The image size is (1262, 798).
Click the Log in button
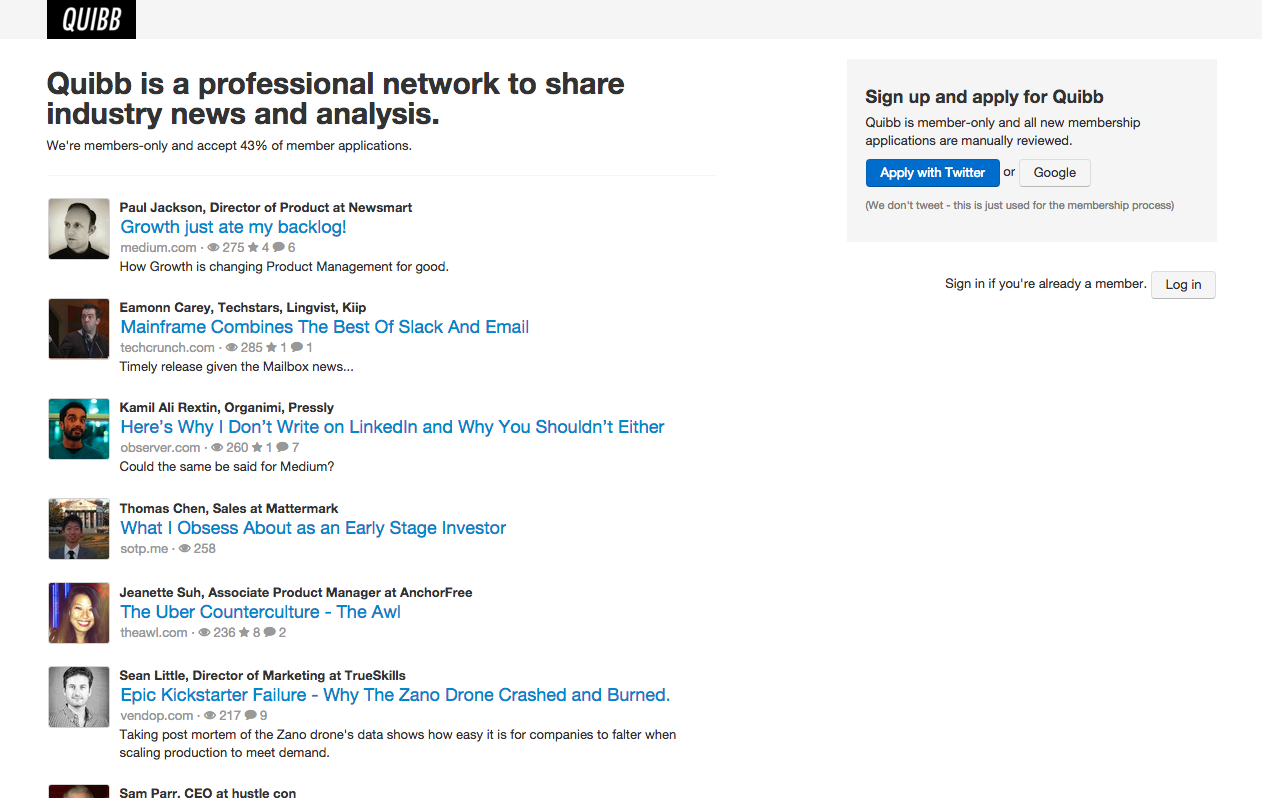pyautogui.click(x=1183, y=284)
